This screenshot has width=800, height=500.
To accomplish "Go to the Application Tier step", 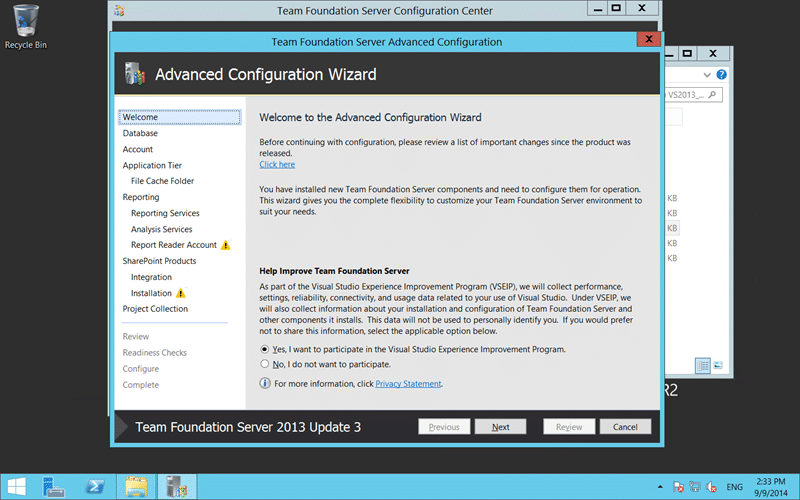I will point(152,165).
